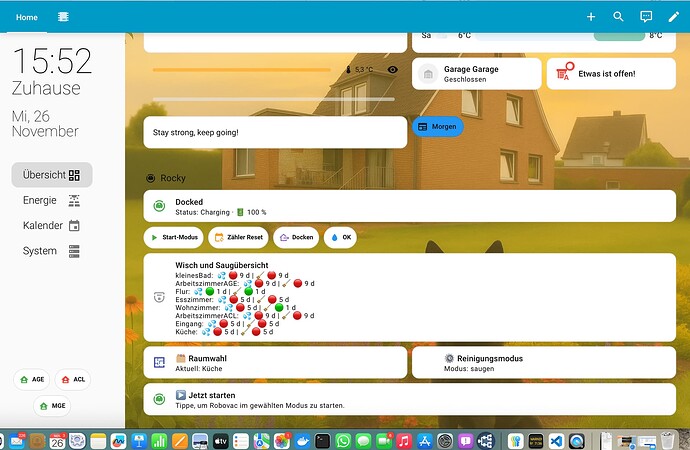The image size is (690, 450).
Task: Click the Jetzt starten card
Action: pyautogui.click(x=410, y=399)
